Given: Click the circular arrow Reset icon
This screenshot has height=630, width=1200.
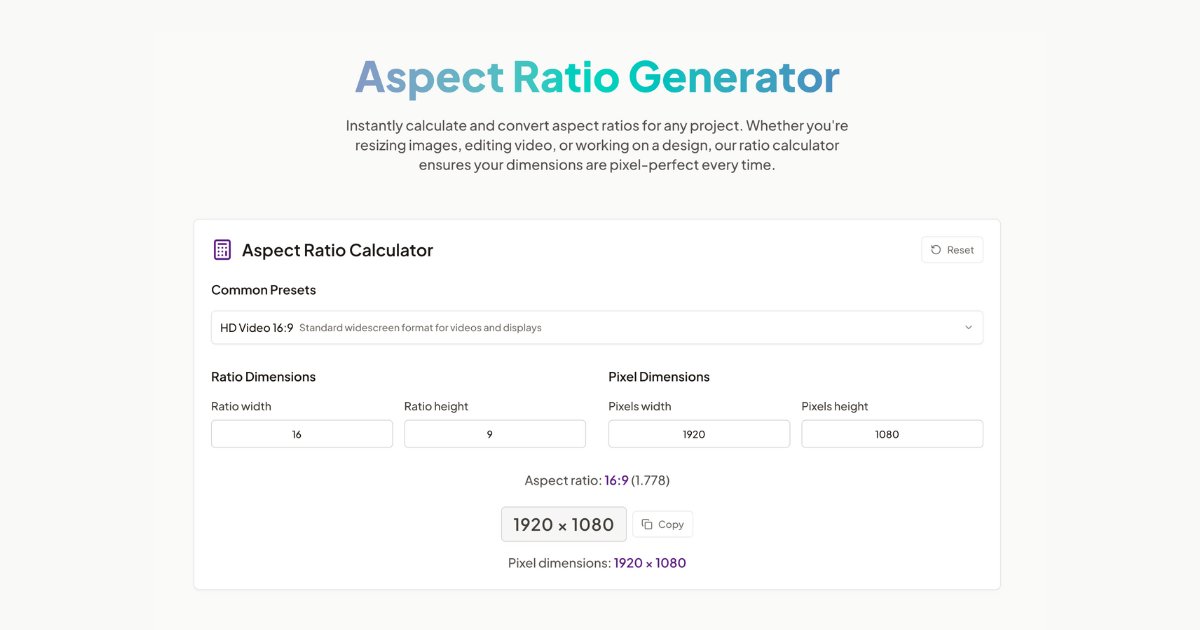Looking at the screenshot, I should [936, 250].
